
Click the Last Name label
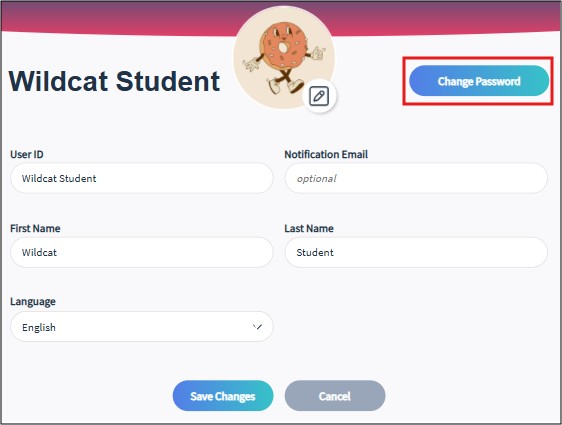(x=309, y=228)
